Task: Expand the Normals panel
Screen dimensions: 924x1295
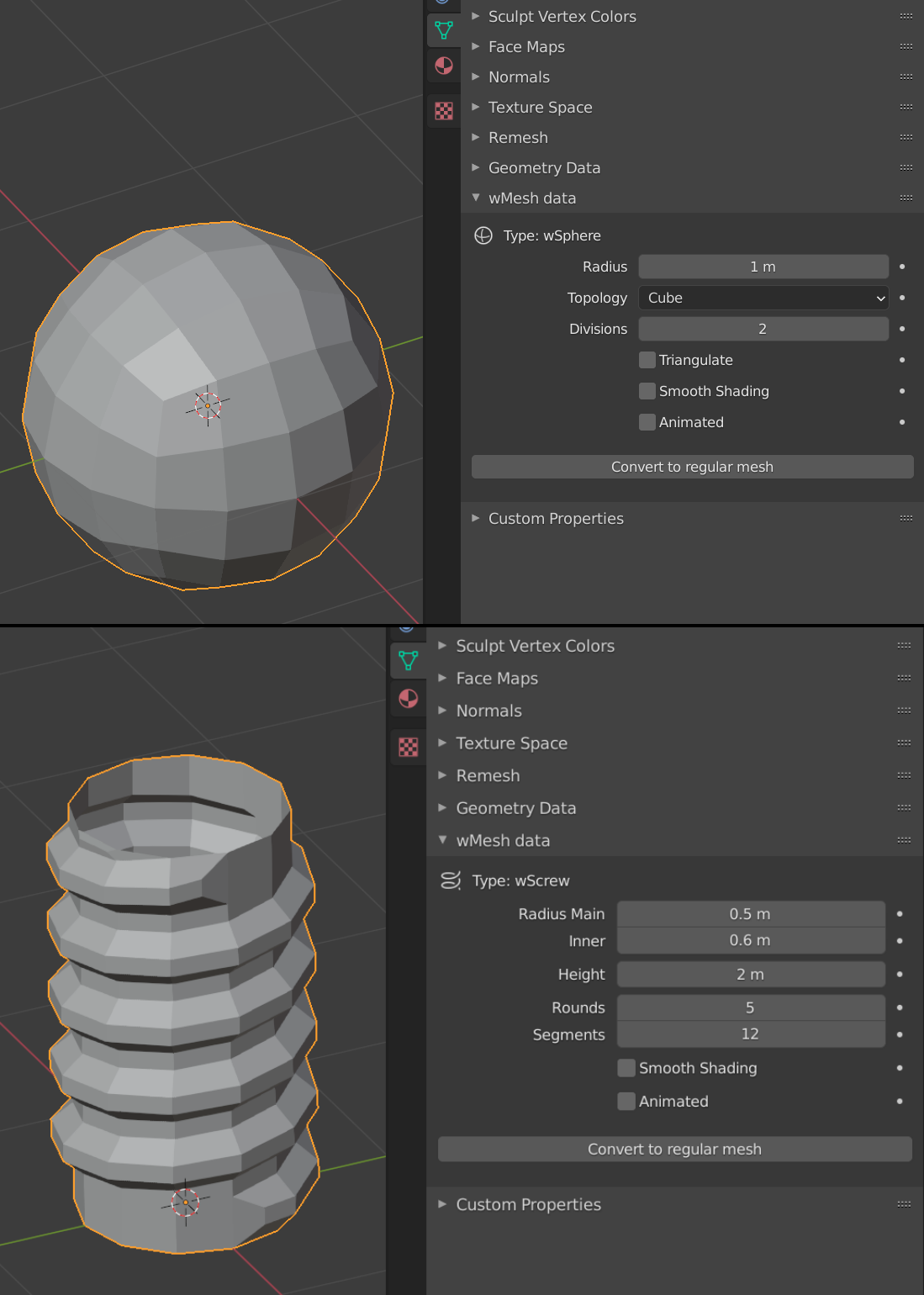Action: (x=518, y=77)
